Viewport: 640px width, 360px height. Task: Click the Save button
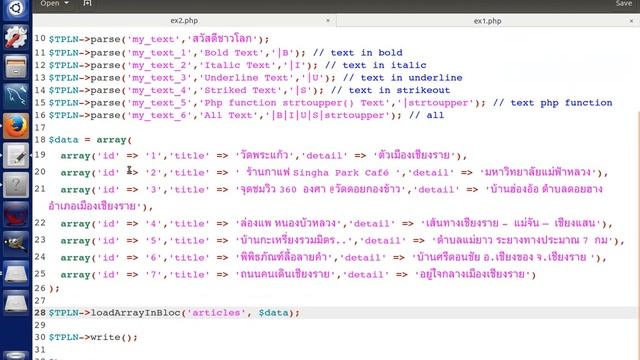click(x=624, y=3)
